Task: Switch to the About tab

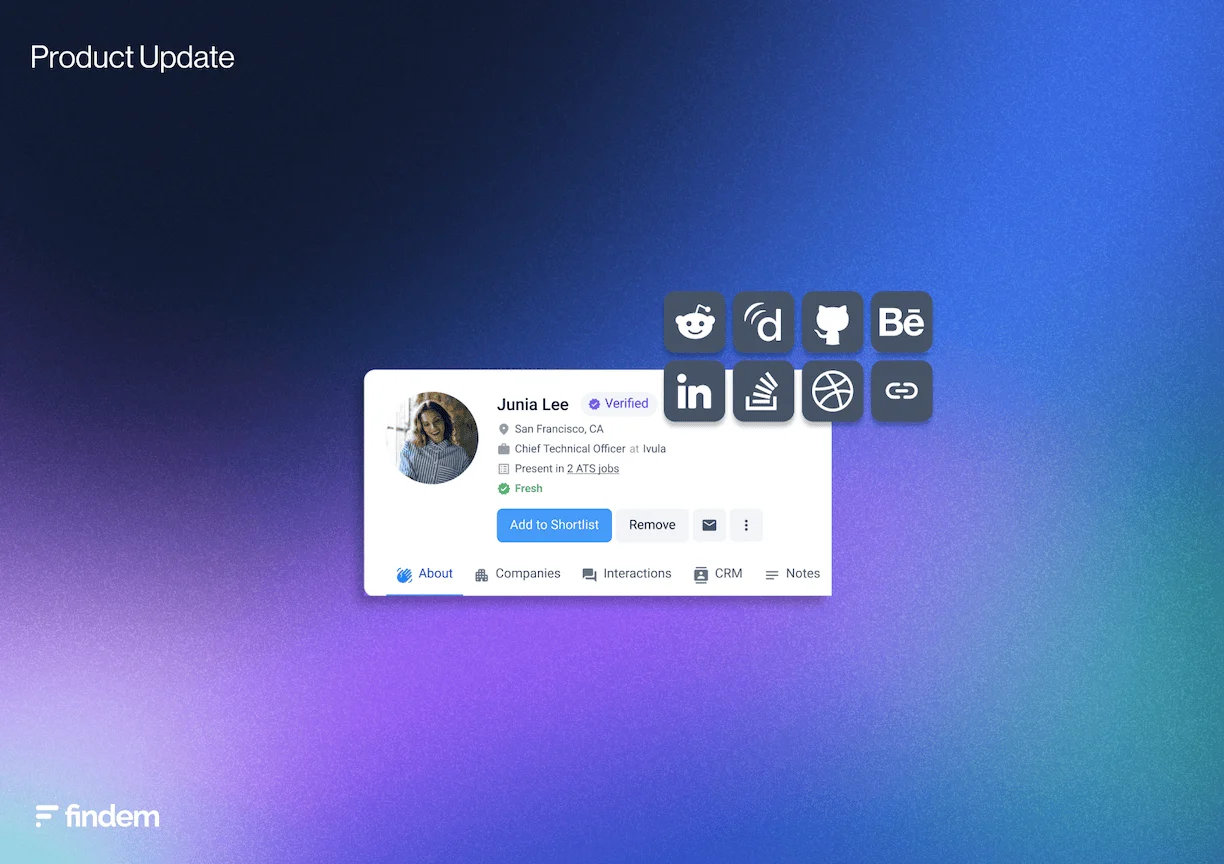Action: 425,574
